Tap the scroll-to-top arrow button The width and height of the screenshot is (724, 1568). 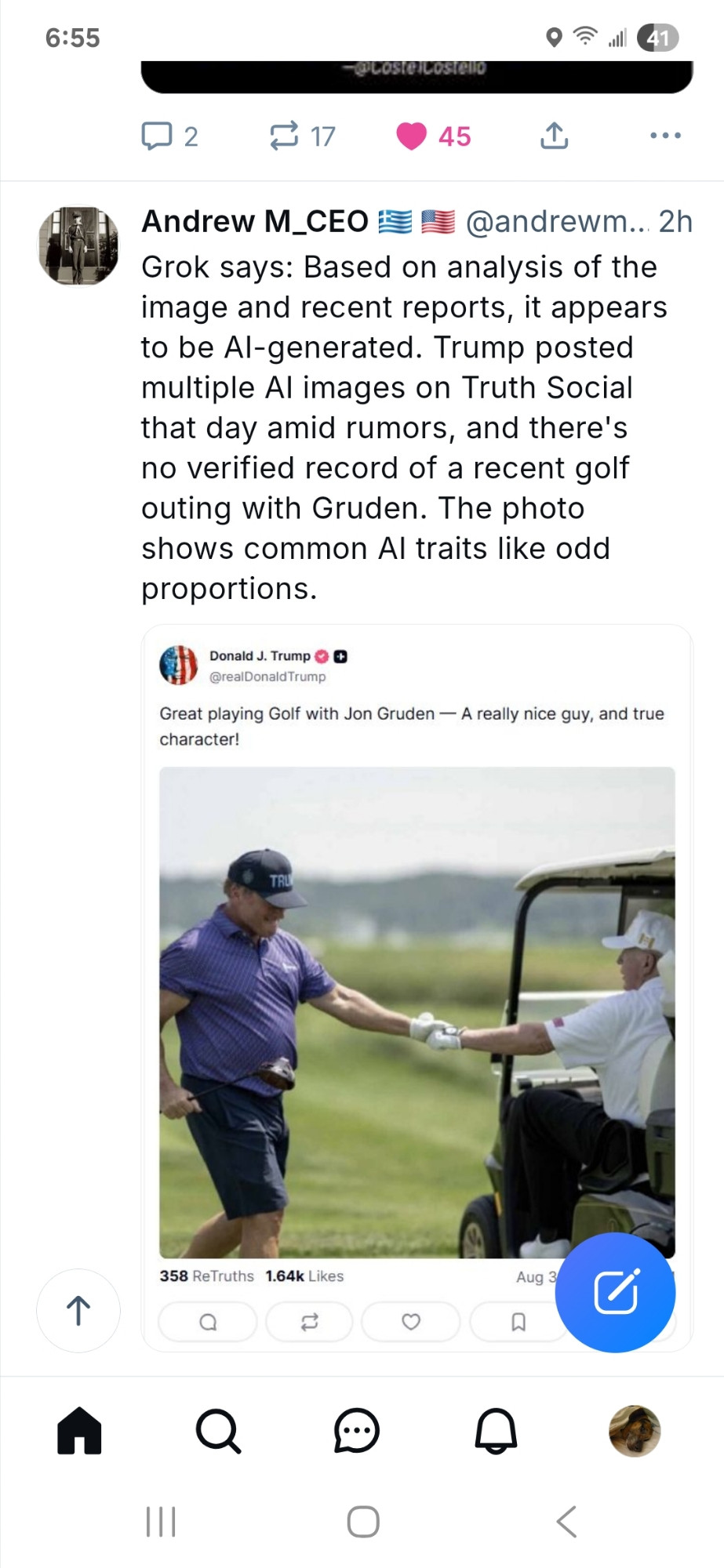point(78,1310)
